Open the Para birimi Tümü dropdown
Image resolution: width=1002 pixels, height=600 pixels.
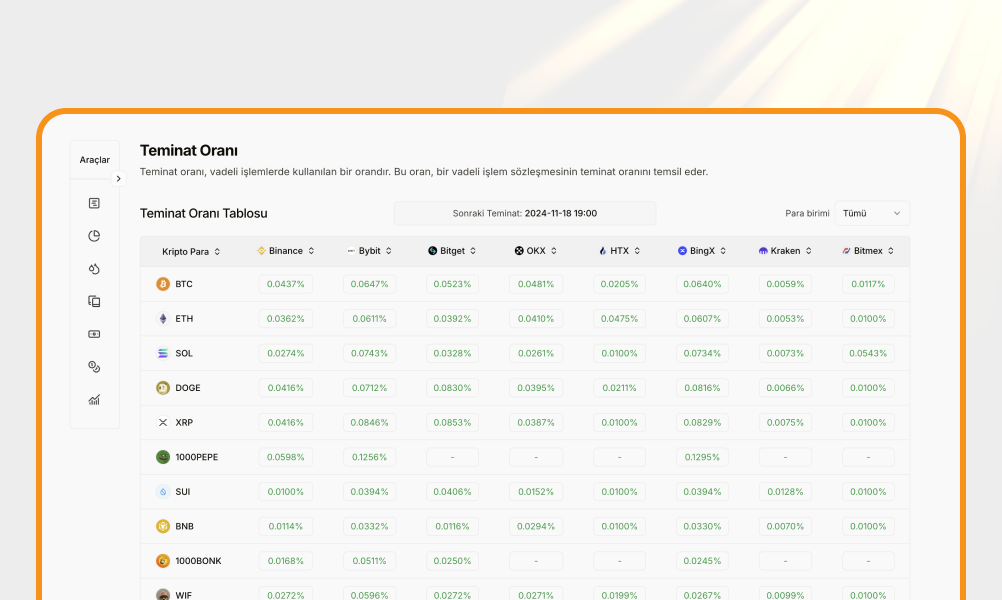tap(872, 213)
